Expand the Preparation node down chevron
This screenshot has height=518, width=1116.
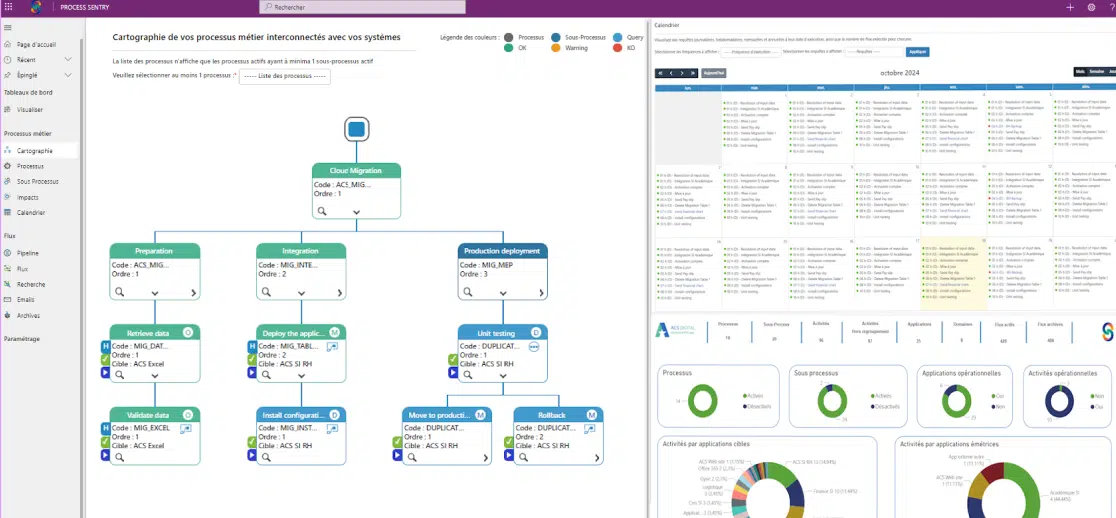pos(154,292)
